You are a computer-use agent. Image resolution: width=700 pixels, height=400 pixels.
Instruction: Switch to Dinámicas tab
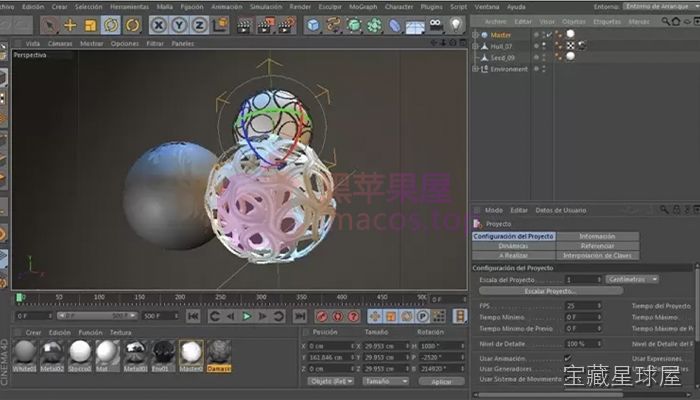(513, 246)
